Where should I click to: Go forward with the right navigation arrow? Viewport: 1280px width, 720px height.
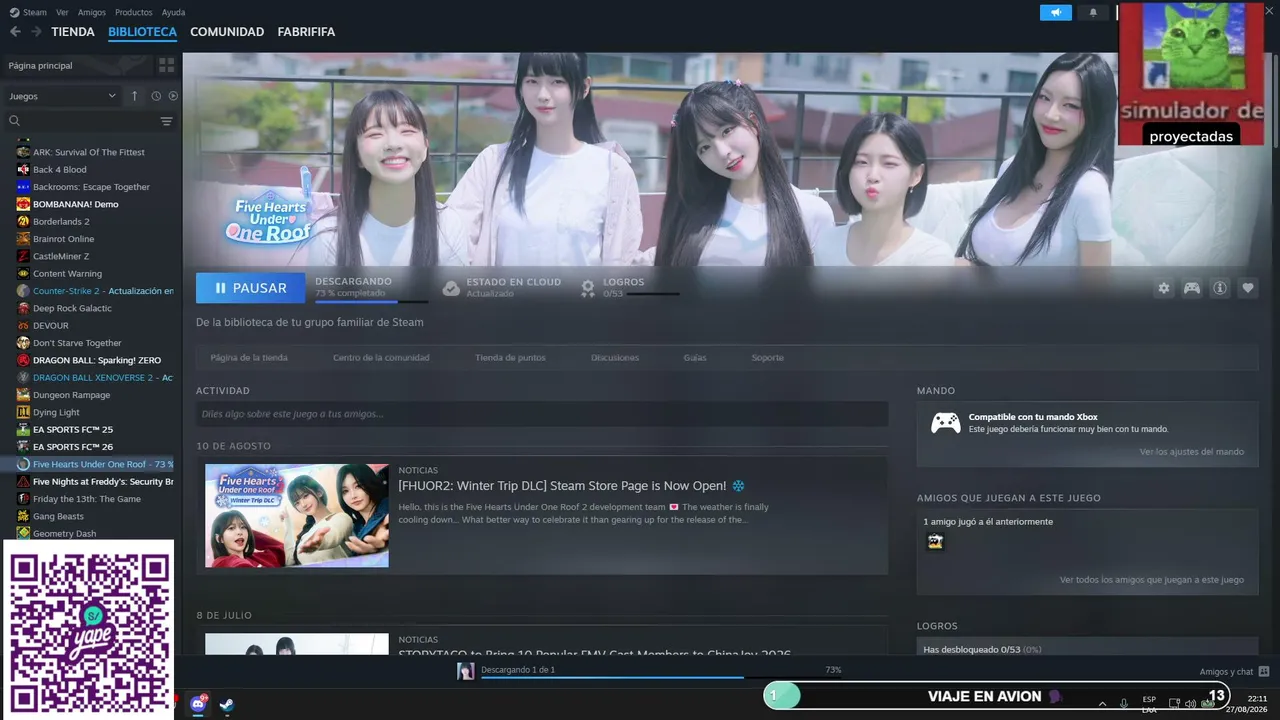coord(36,32)
